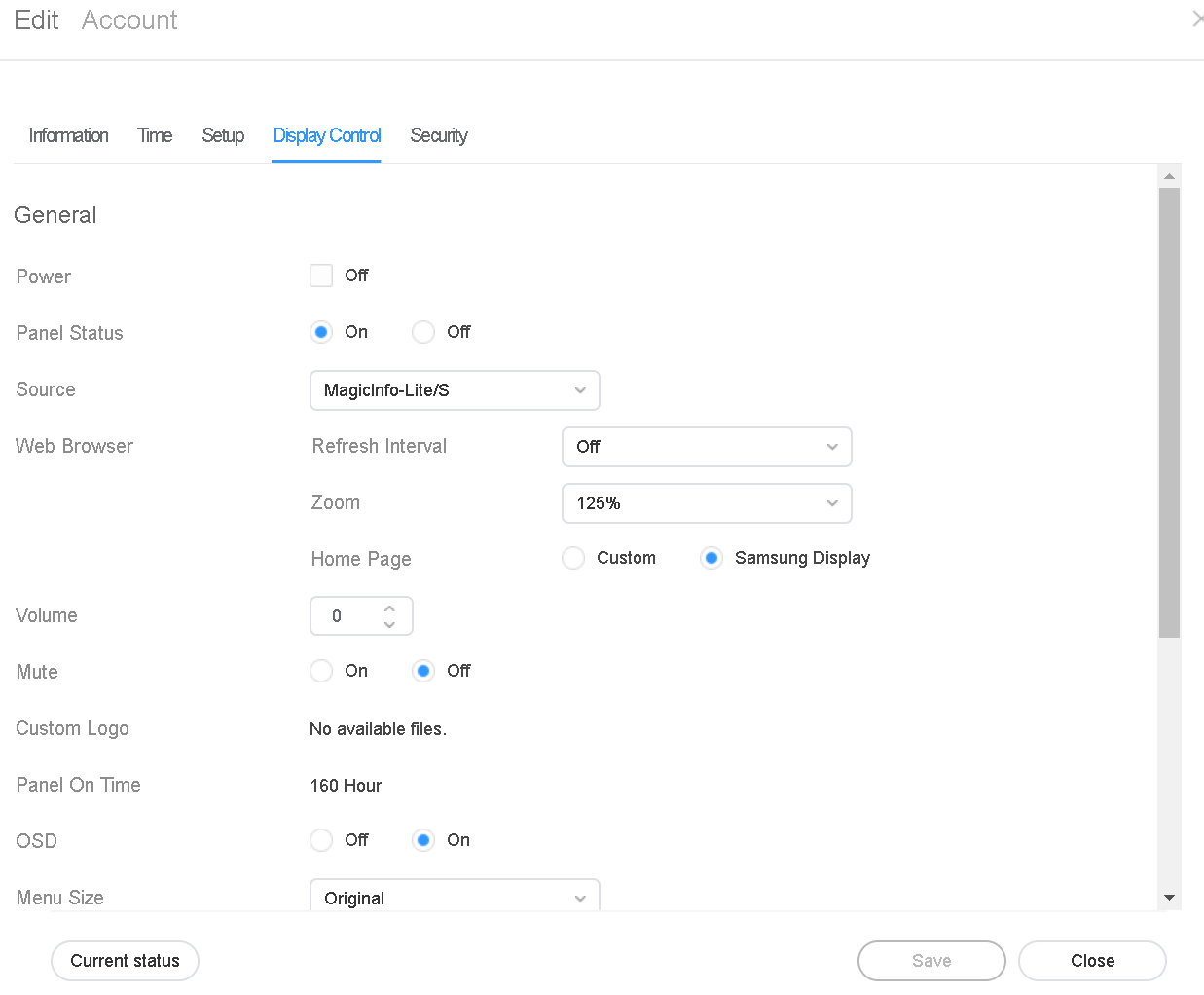The height and width of the screenshot is (995, 1204).
Task: Click the Close button
Action: click(x=1092, y=961)
